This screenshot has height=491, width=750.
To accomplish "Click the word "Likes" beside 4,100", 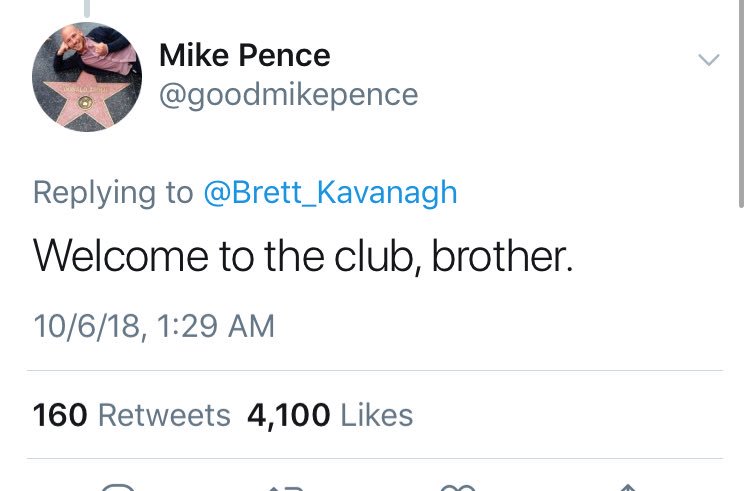I will 376,415.
